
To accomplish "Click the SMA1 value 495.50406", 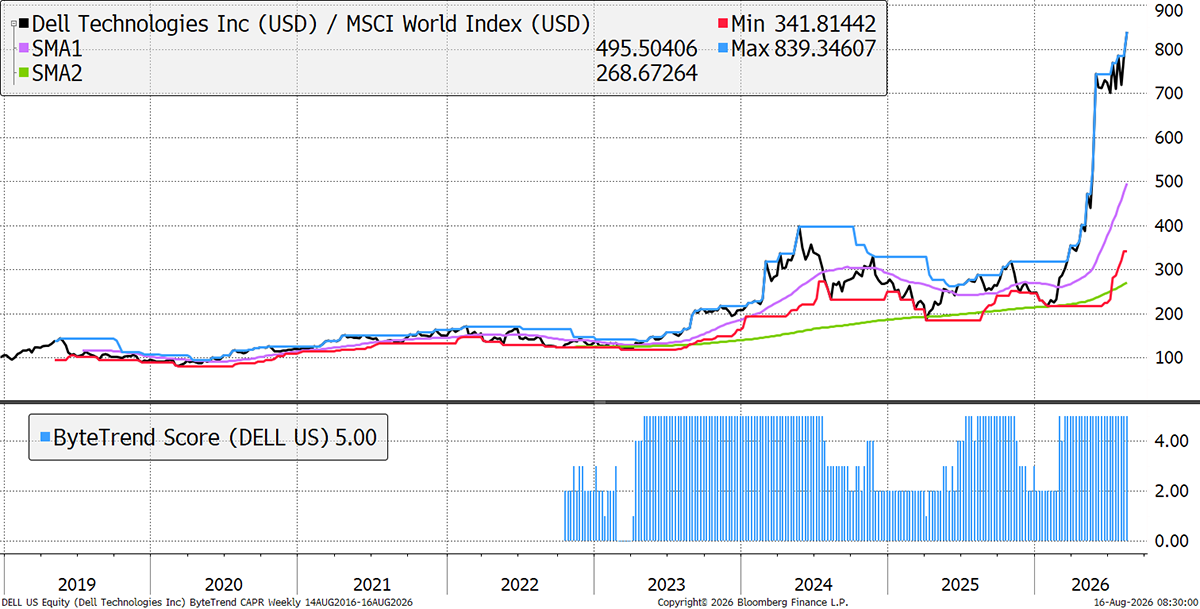I will 646,48.
